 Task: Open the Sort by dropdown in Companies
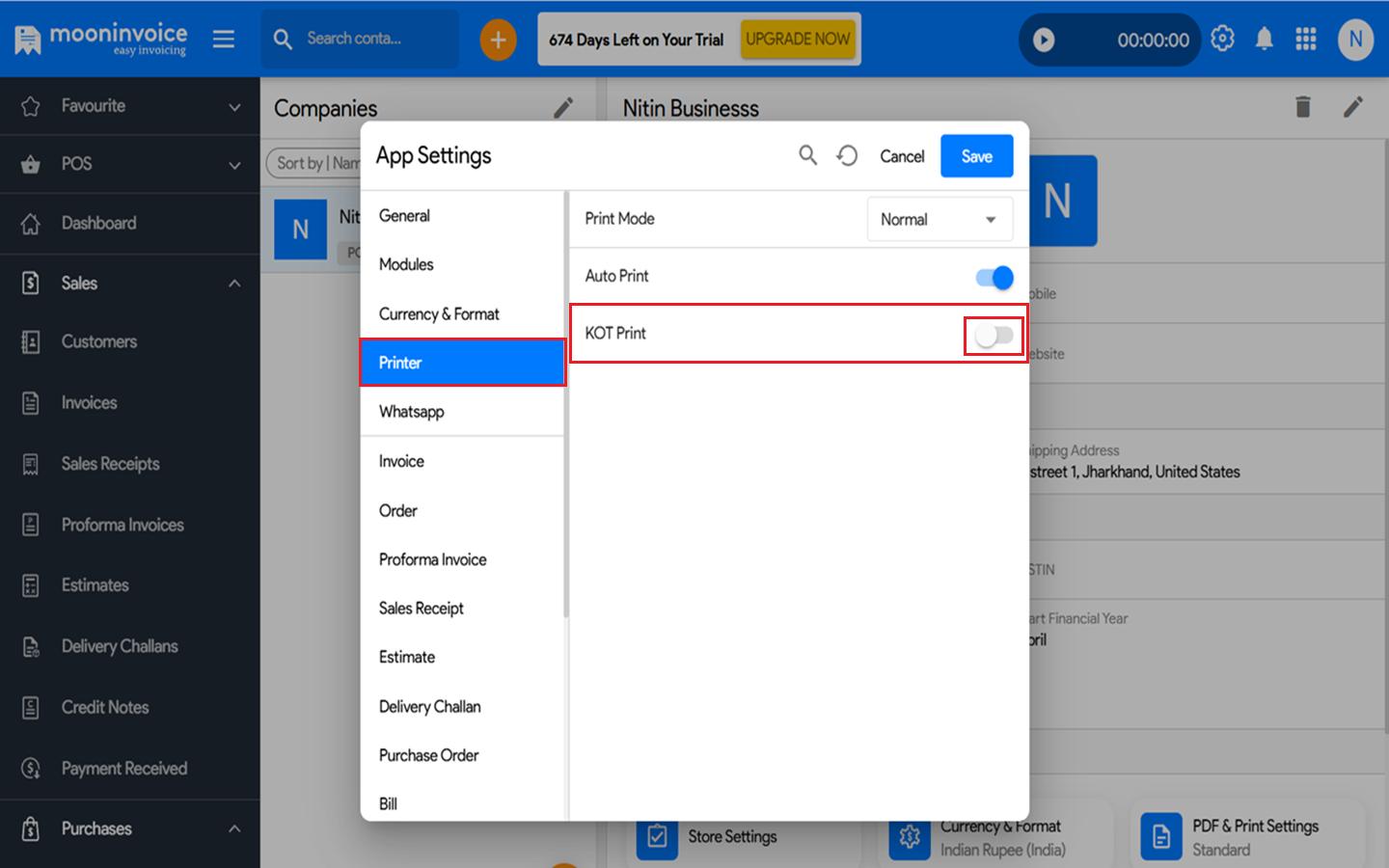click(x=314, y=163)
